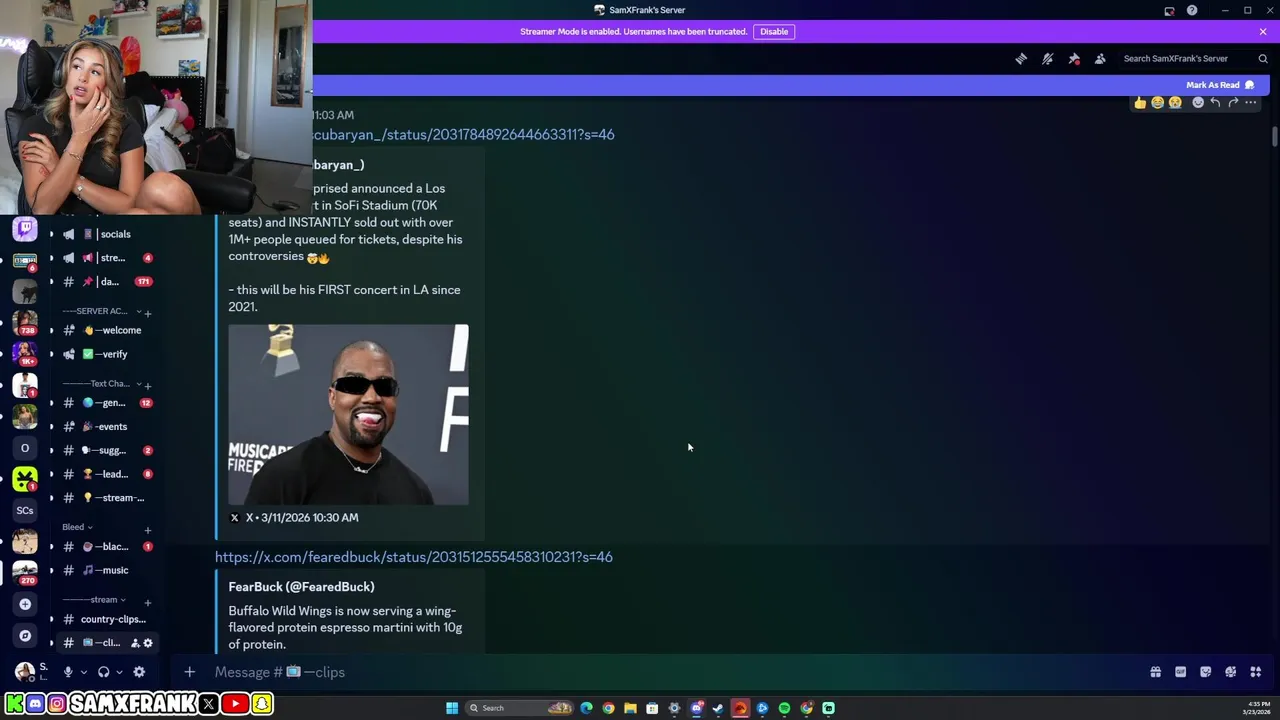
Task: Collapse the Bleed category
Action: [x=77, y=527]
